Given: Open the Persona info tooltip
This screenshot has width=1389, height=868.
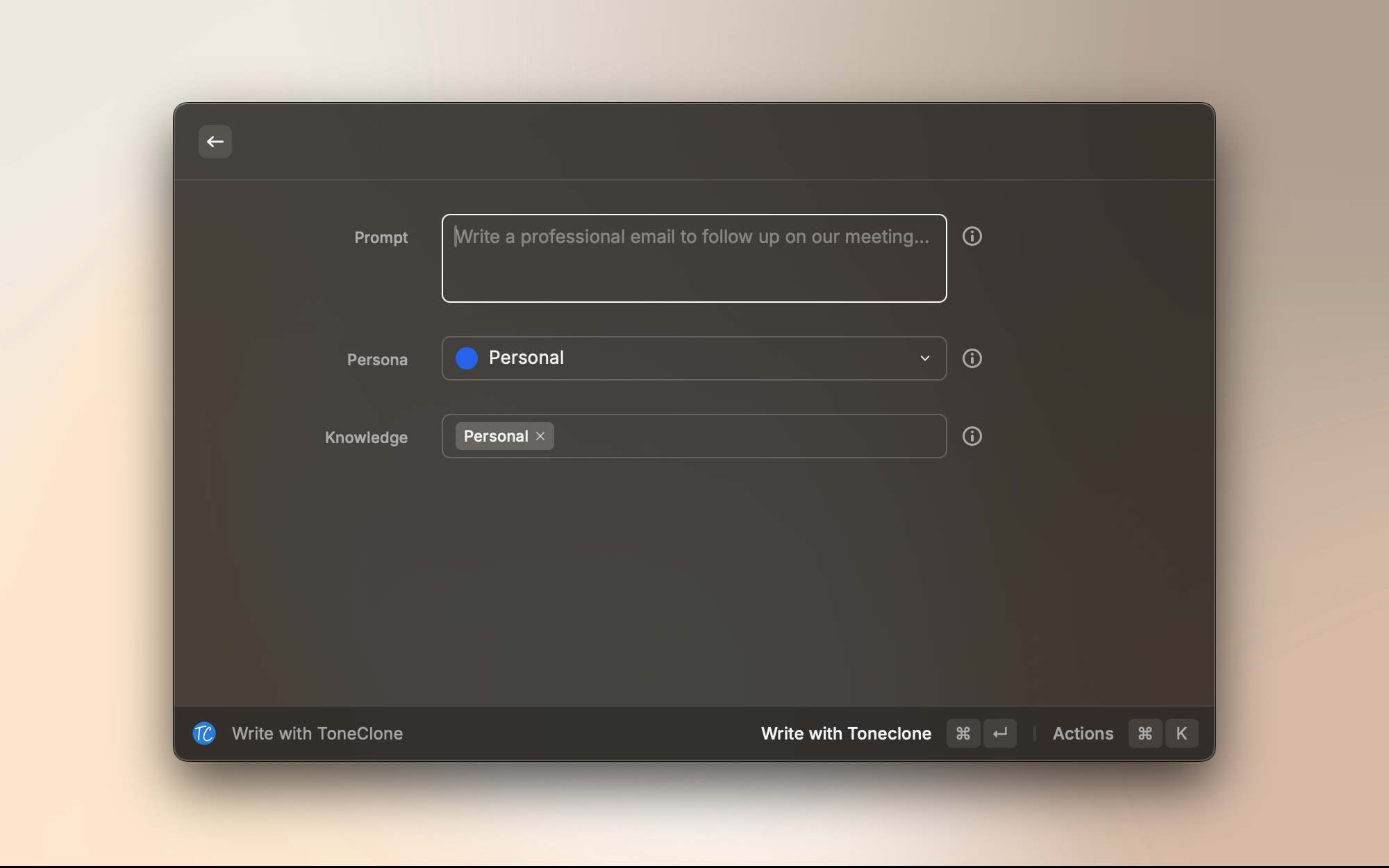Looking at the screenshot, I should pos(972,358).
